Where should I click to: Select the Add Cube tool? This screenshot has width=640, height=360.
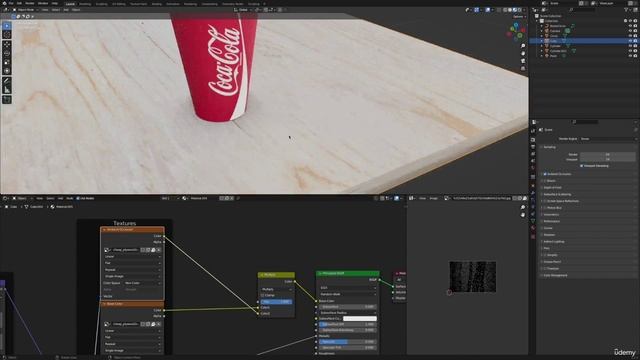7,99
